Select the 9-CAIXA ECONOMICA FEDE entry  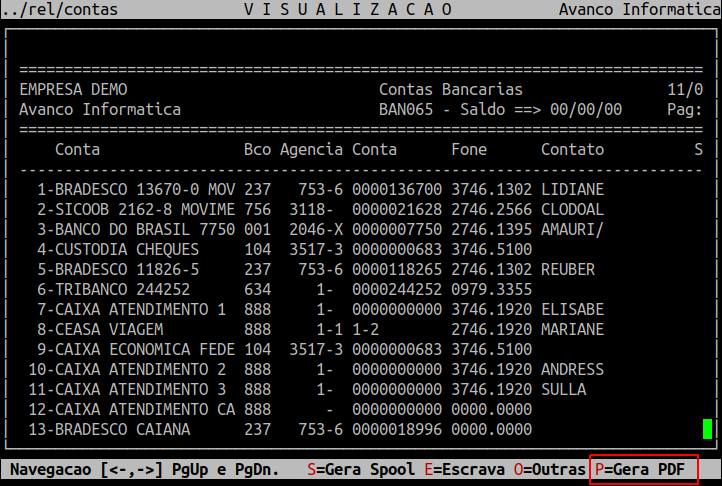135,349
